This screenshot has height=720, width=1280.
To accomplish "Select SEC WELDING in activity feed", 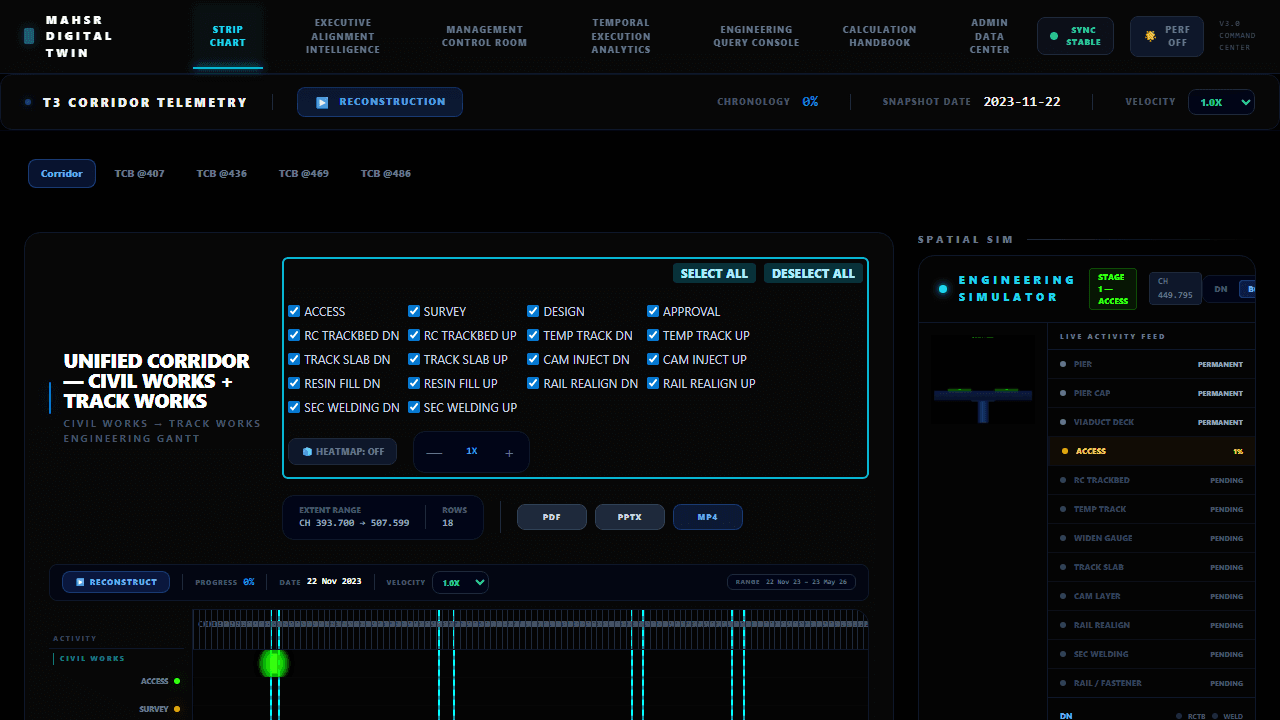I will pos(1151,654).
